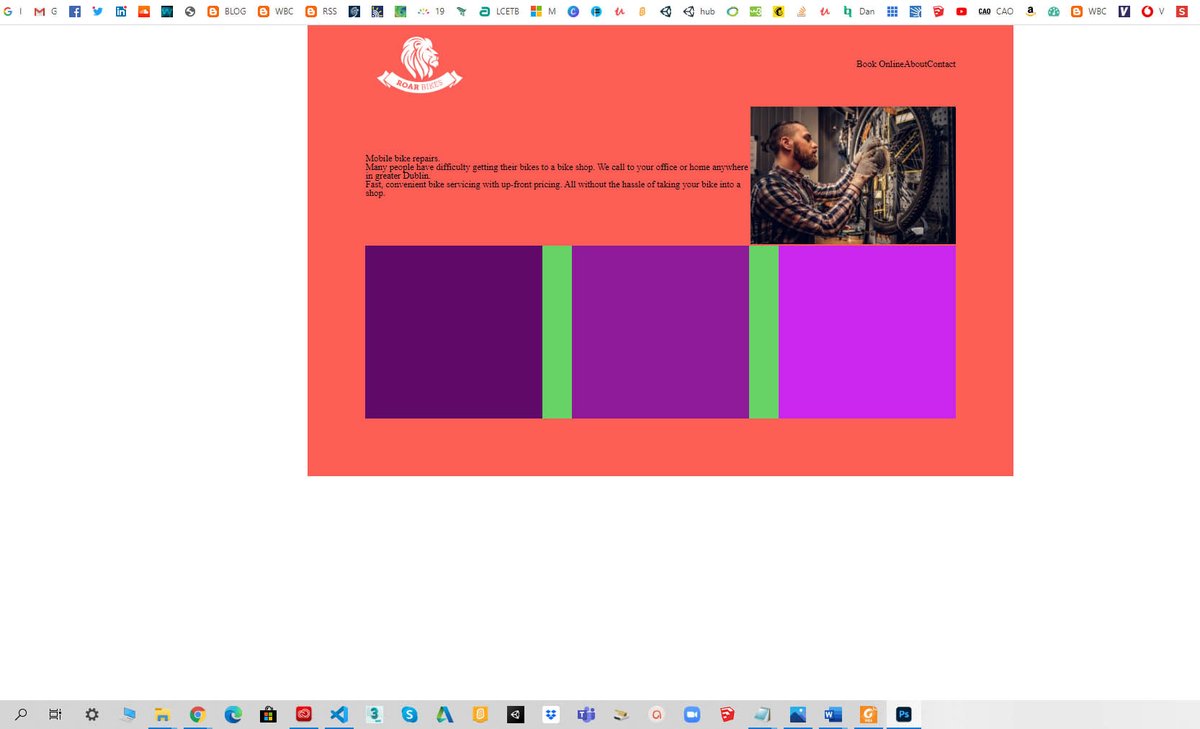Open Dropbox from the taskbar

(550, 714)
